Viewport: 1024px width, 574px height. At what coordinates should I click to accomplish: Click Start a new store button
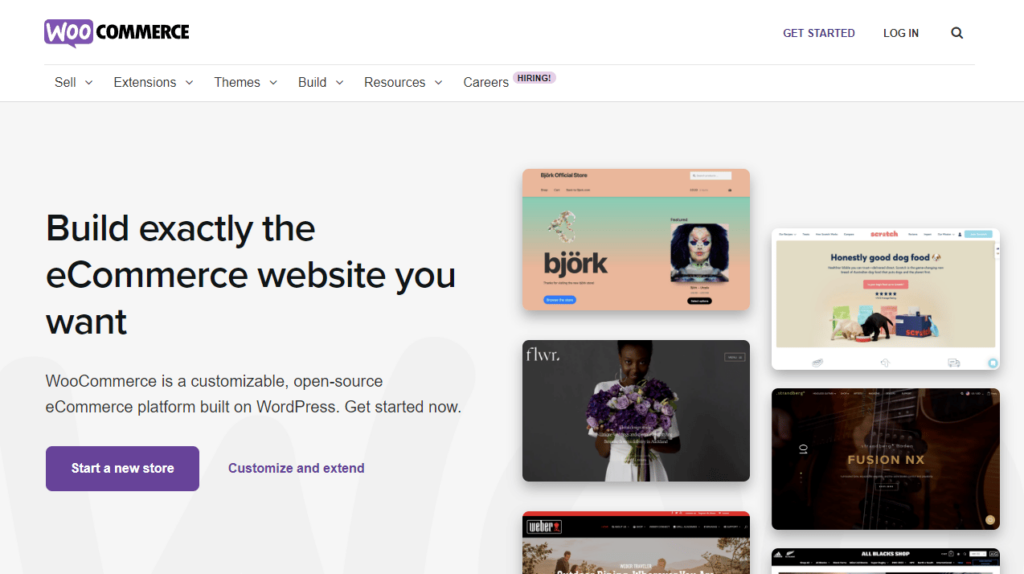122,468
